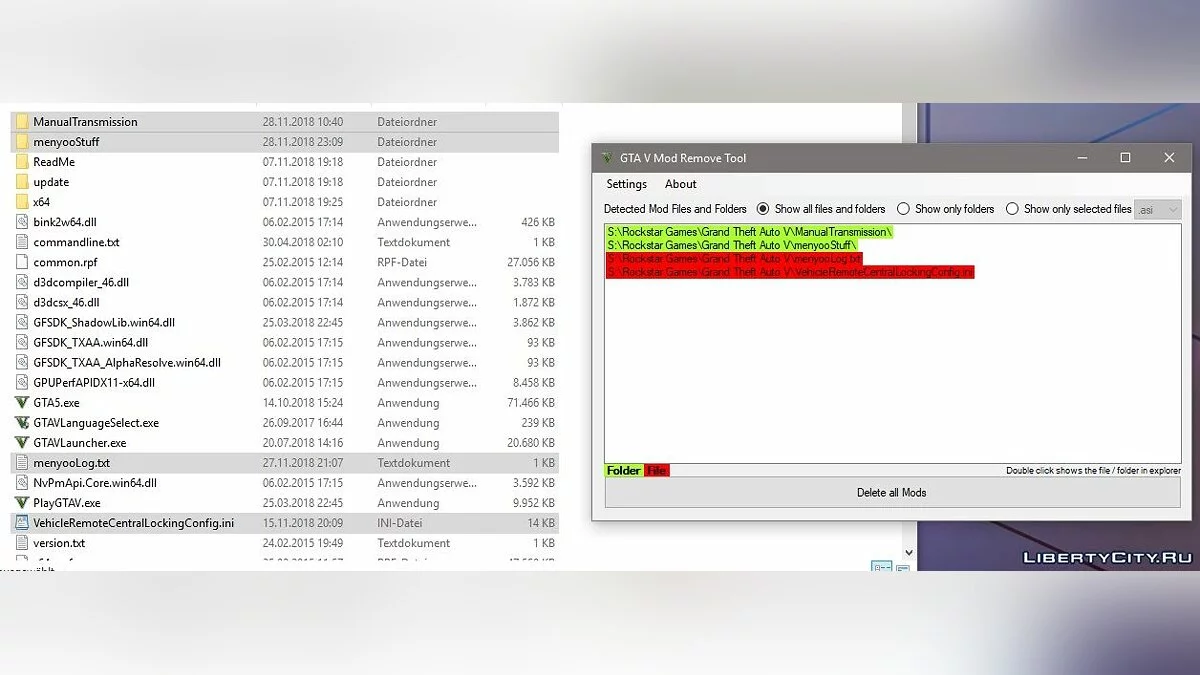Click the GTA5.exe application icon

click(22, 403)
